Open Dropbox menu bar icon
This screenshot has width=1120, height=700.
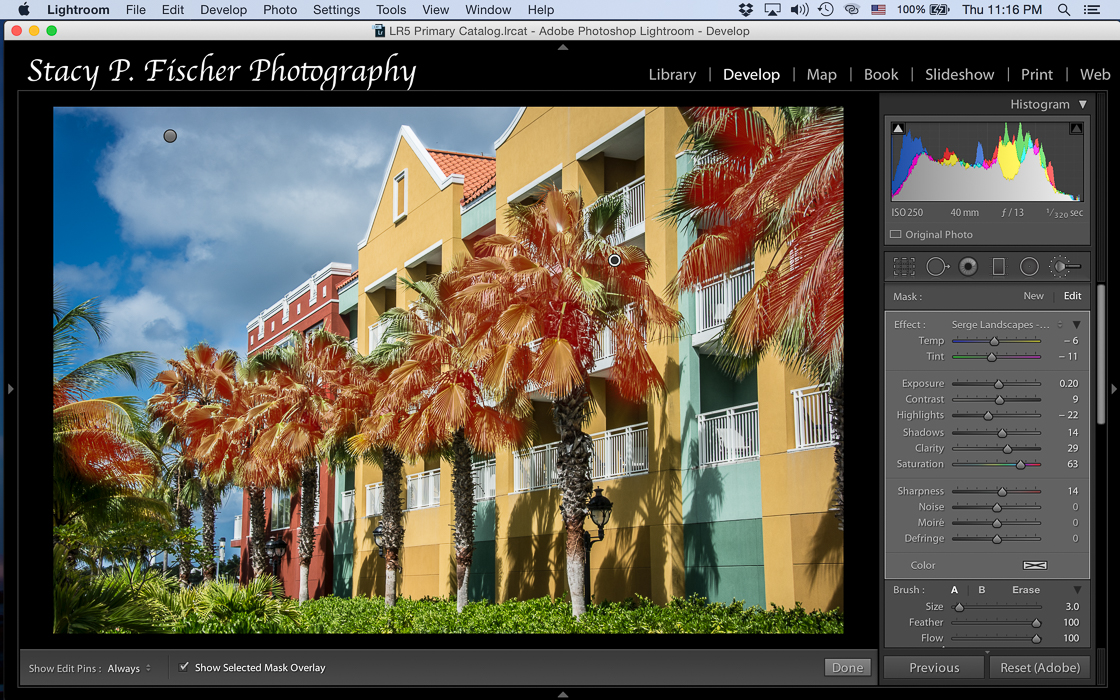[746, 10]
